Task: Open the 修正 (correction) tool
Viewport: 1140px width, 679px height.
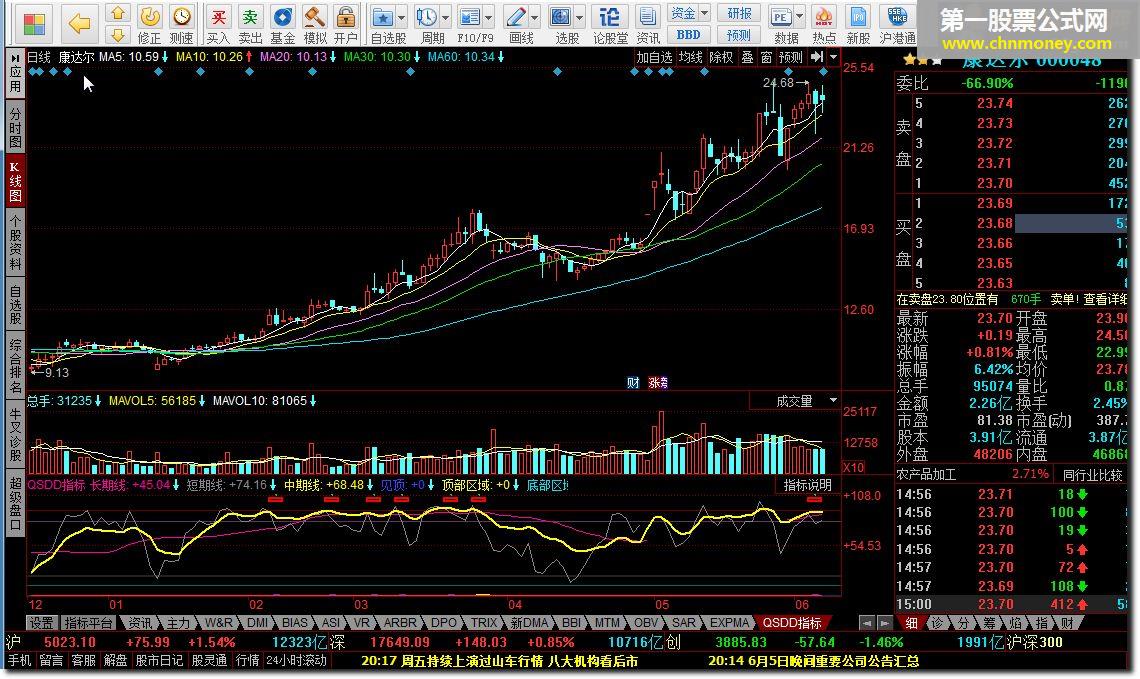Action: pyautogui.click(x=150, y=24)
